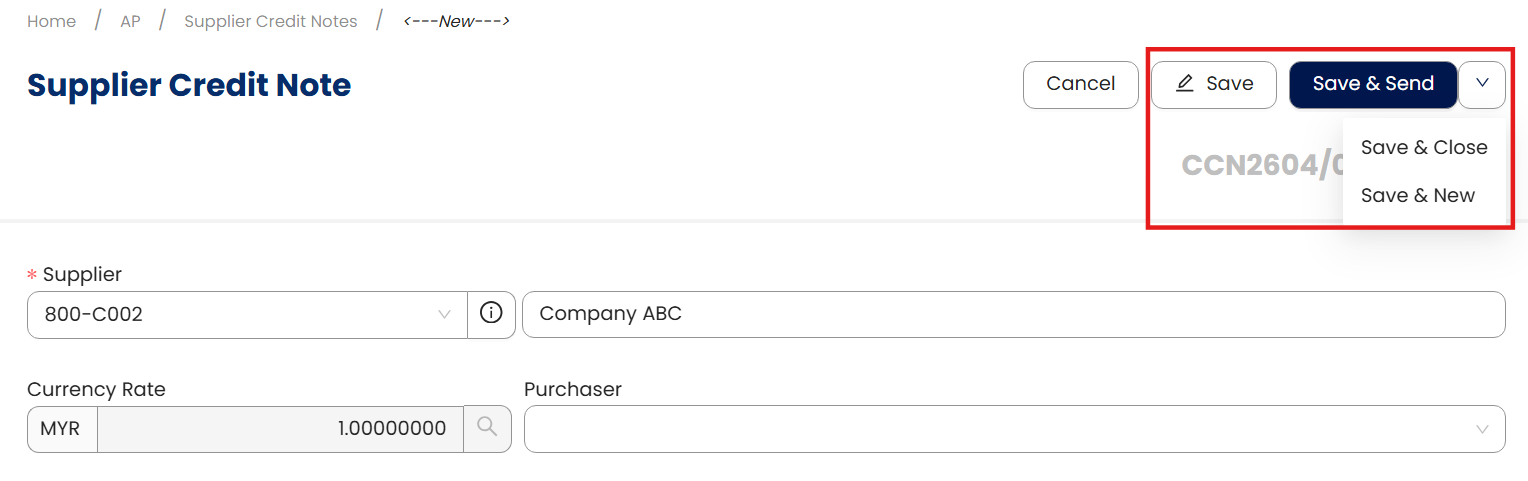1528x481 pixels.
Task: Choose Save & Close option
Action: click(1423, 147)
